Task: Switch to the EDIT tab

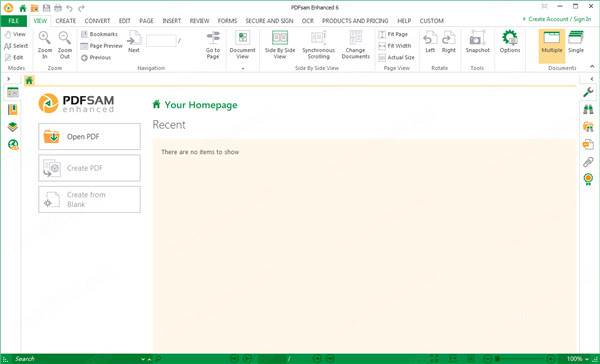Action: click(125, 21)
